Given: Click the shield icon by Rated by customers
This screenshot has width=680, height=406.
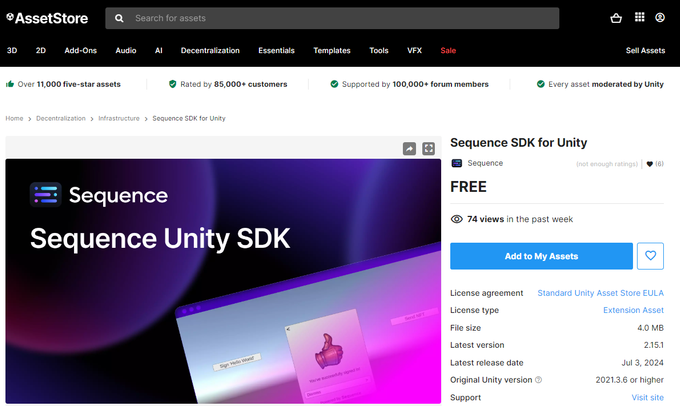Looking at the screenshot, I should (173, 84).
